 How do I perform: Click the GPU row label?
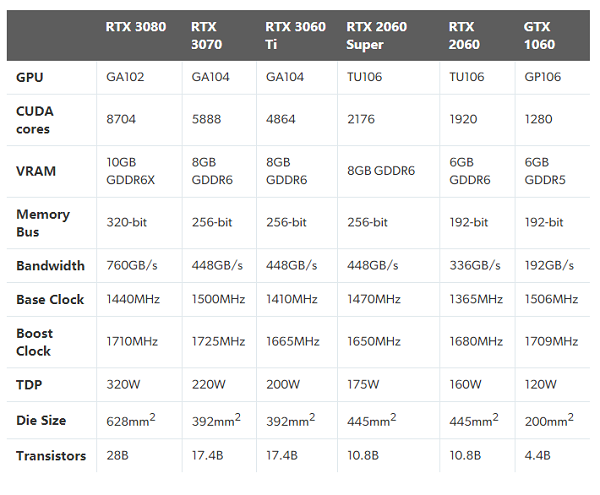click(x=30, y=77)
